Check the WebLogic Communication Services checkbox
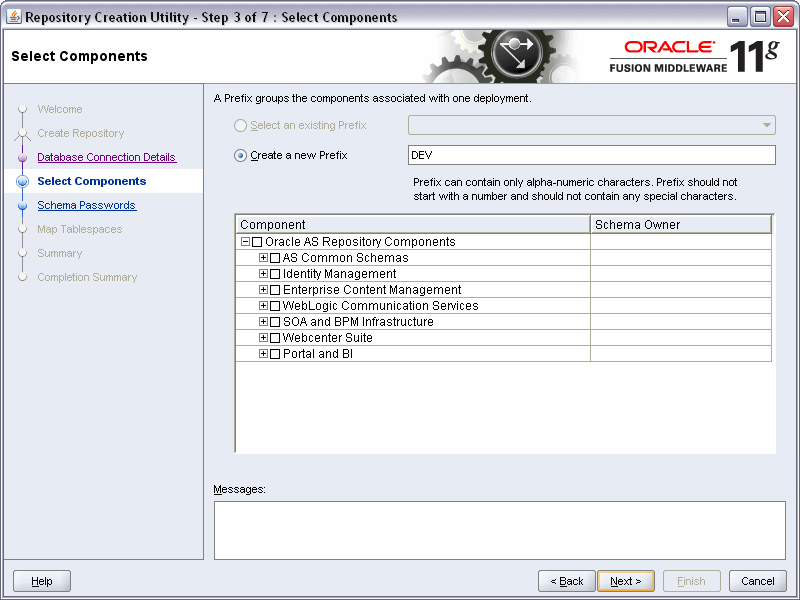Image resolution: width=800 pixels, height=600 pixels. [274, 306]
